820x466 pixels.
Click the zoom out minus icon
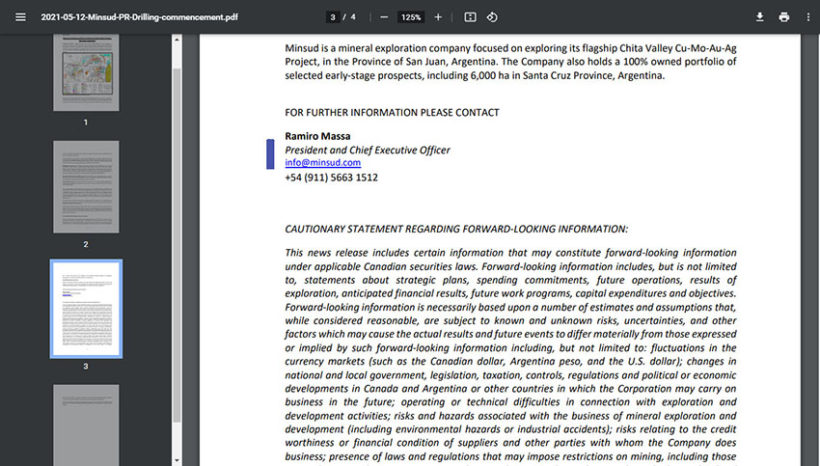click(x=384, y=17)
